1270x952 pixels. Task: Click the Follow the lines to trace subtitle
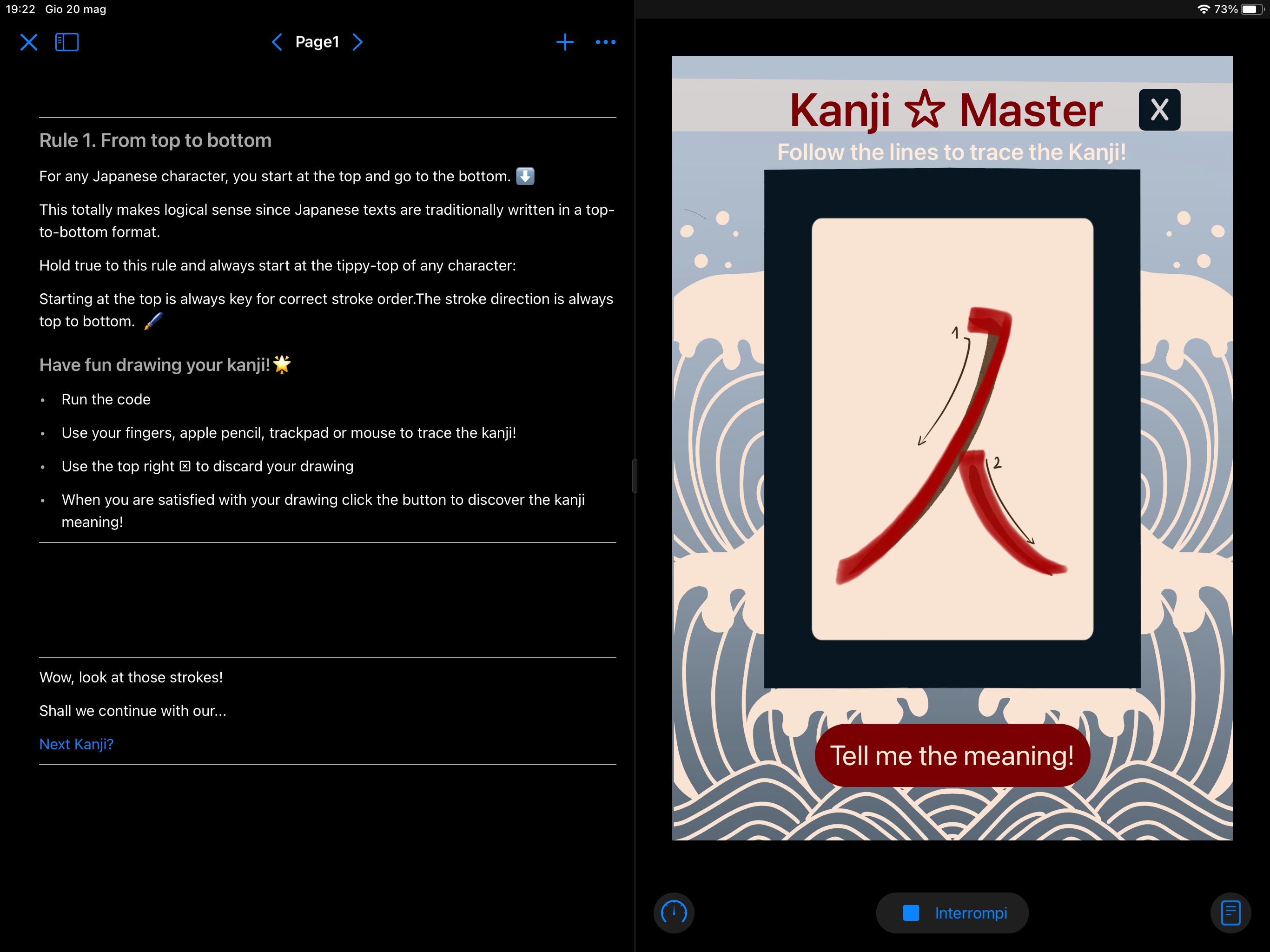click(x=952, y=152)
